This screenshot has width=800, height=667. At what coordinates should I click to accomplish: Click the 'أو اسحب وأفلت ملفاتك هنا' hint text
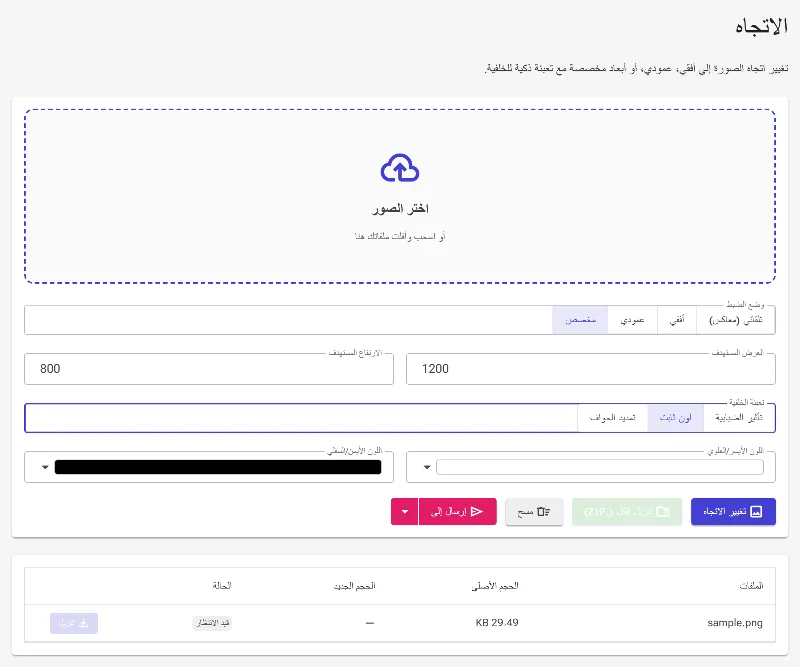(x=400, y=236)
